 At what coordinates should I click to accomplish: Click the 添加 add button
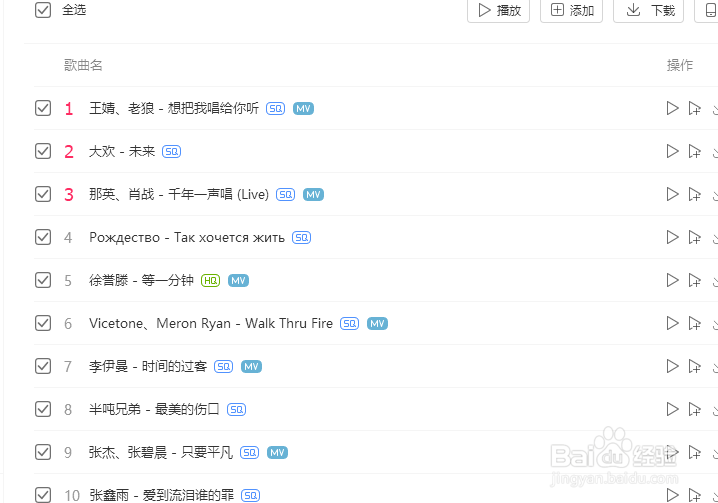(571, 10)
